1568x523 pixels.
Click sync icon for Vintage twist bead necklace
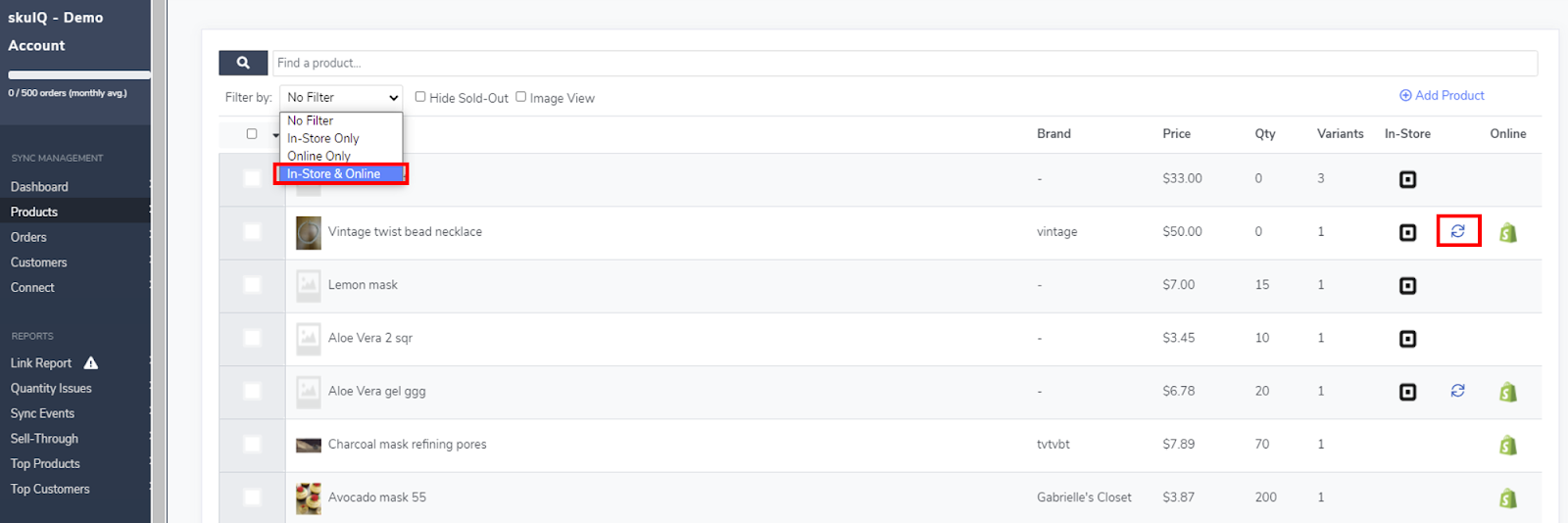pos(1458,231)
